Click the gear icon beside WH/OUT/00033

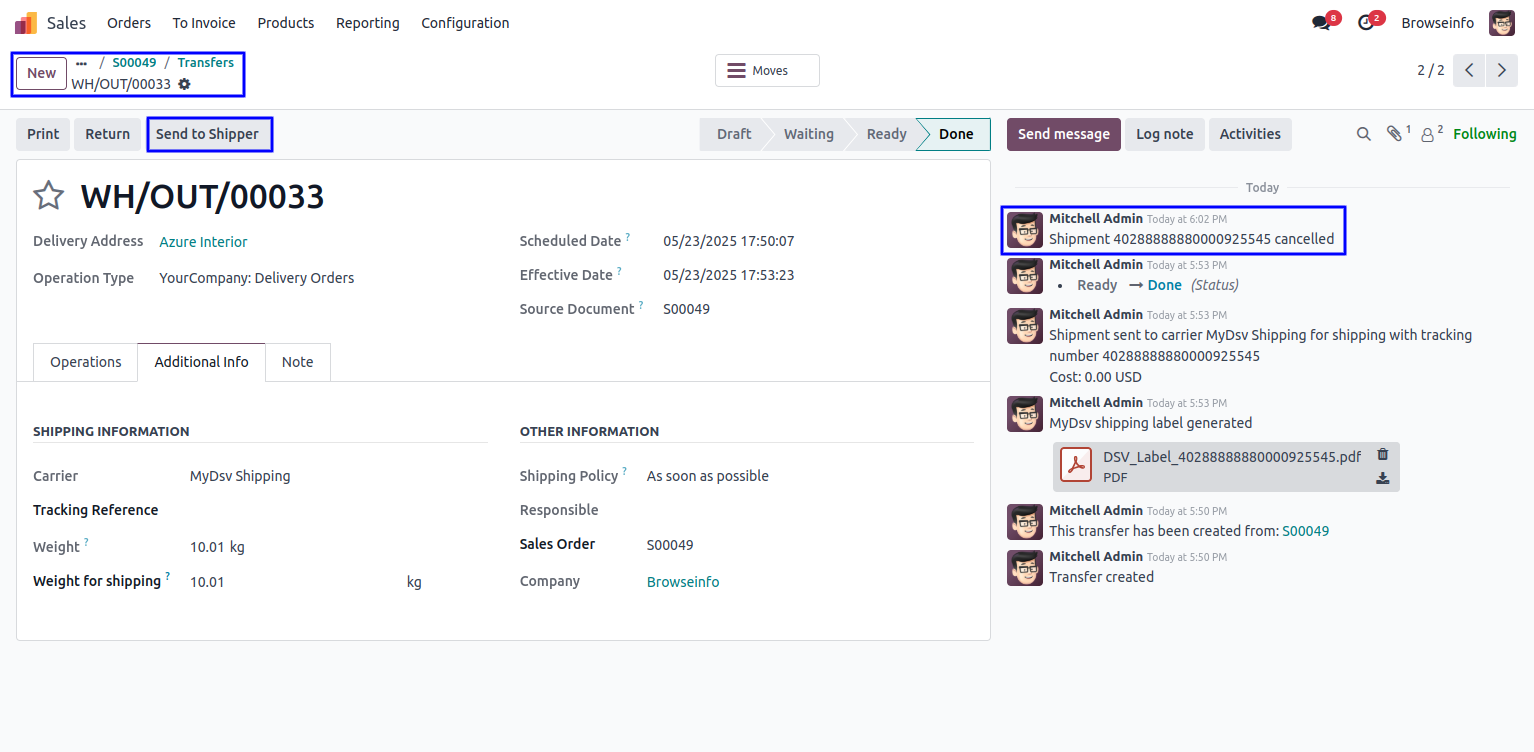184,84
